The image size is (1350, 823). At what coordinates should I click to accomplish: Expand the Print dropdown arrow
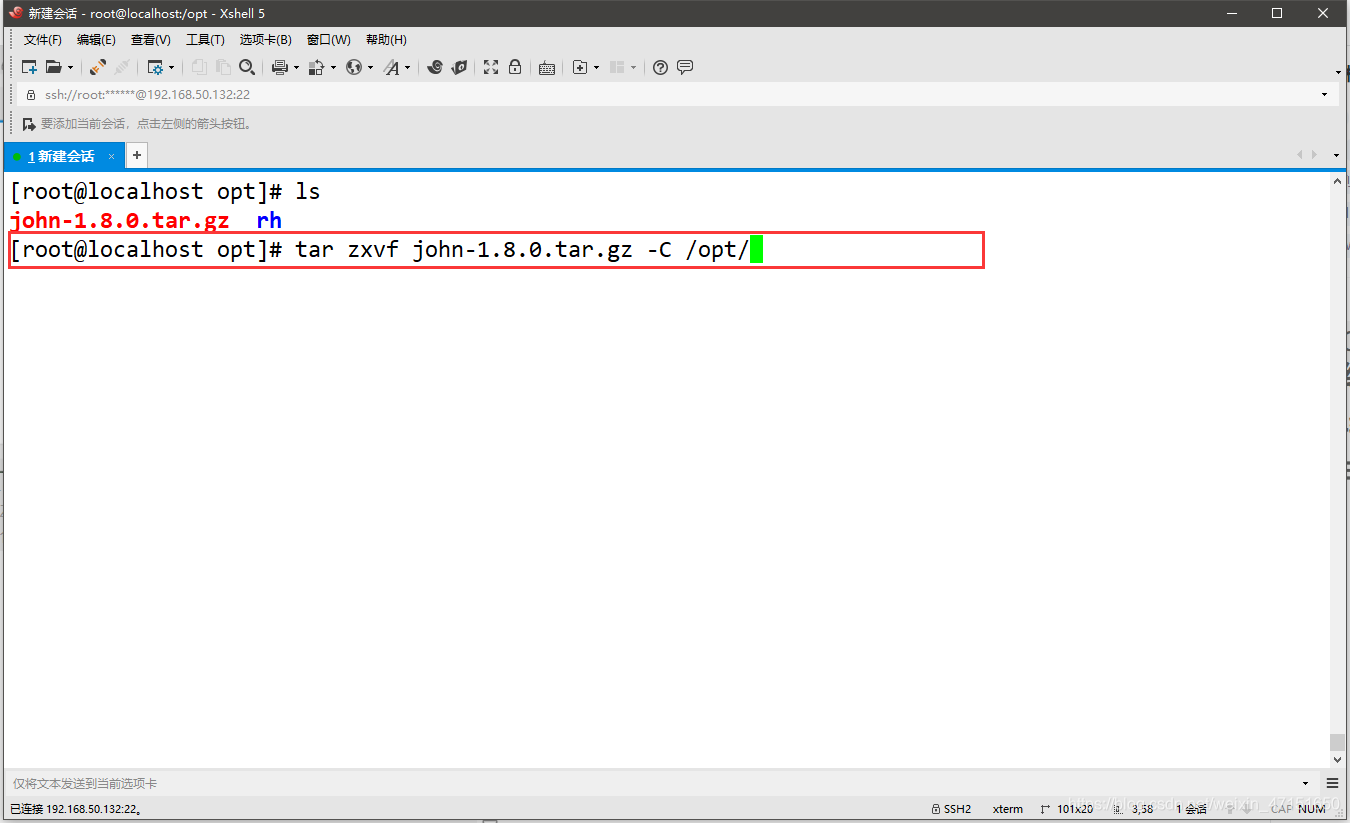296,68
